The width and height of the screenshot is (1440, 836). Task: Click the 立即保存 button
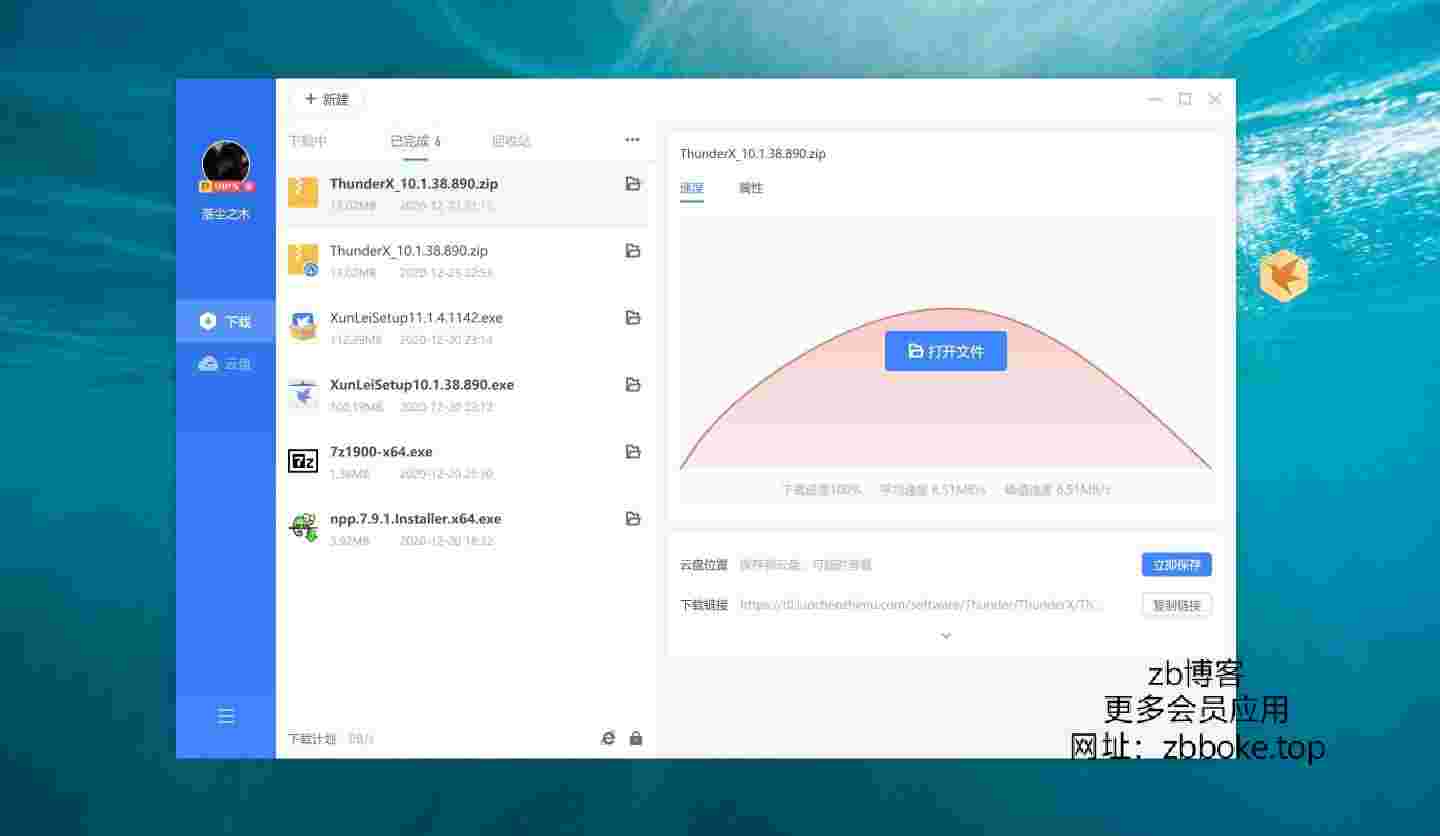pos(1177,565)
